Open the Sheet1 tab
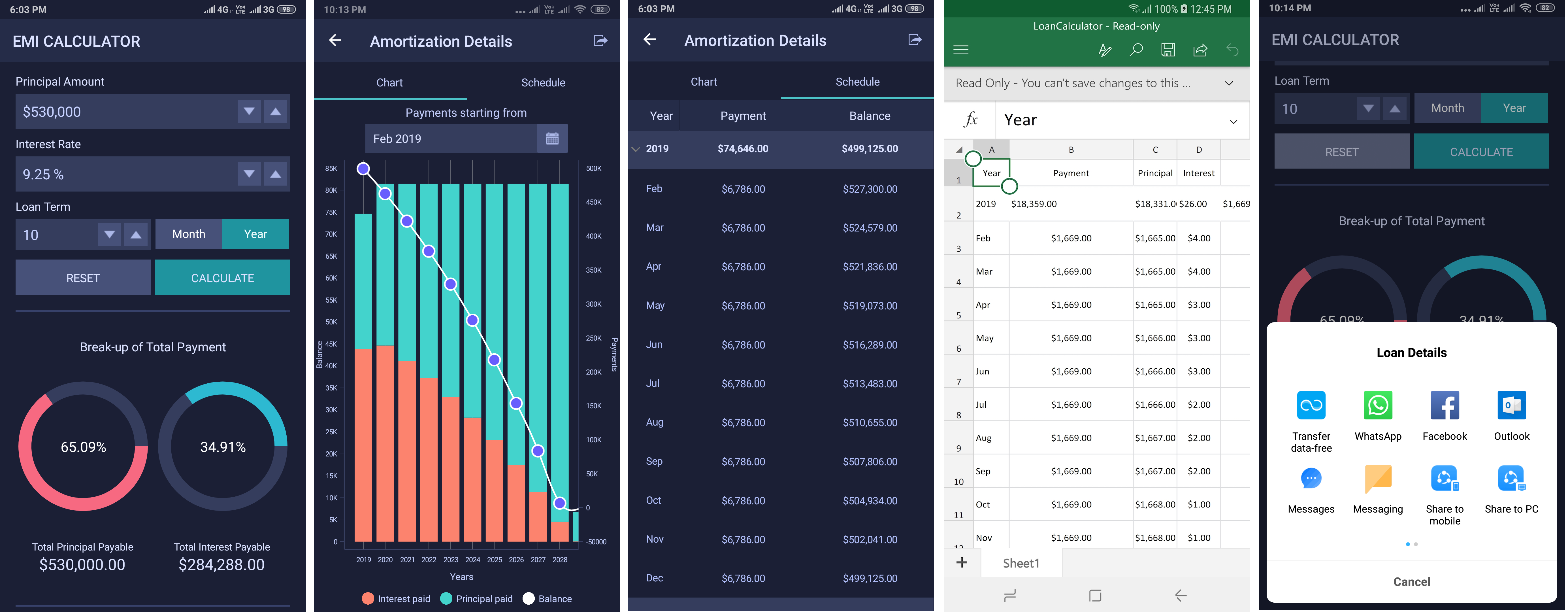The width and height of the screenshot is (1568, 612). tap(1021, 563)
